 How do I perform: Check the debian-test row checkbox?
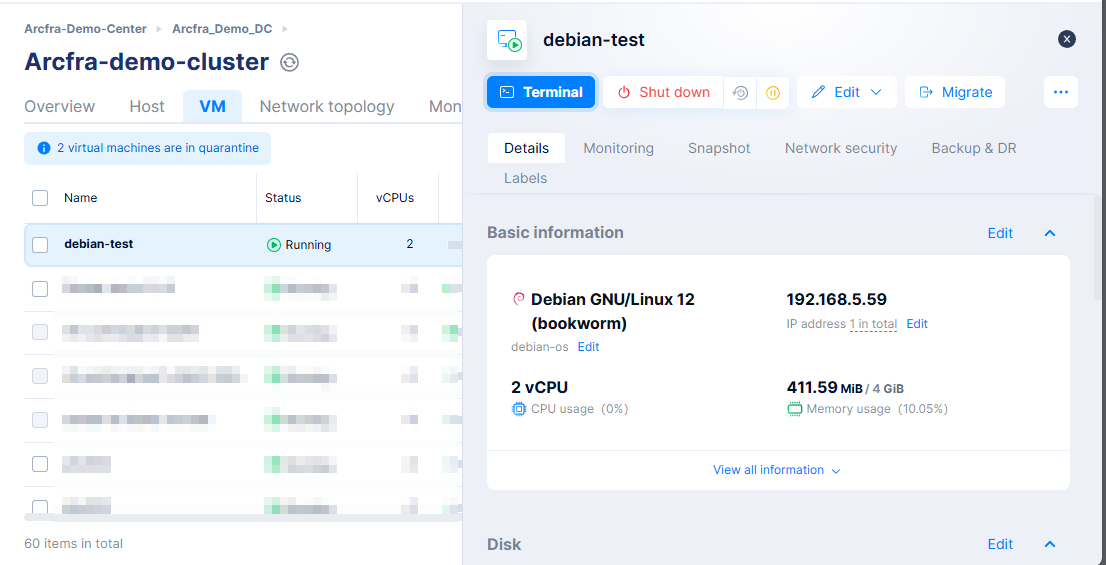[40, 245]
